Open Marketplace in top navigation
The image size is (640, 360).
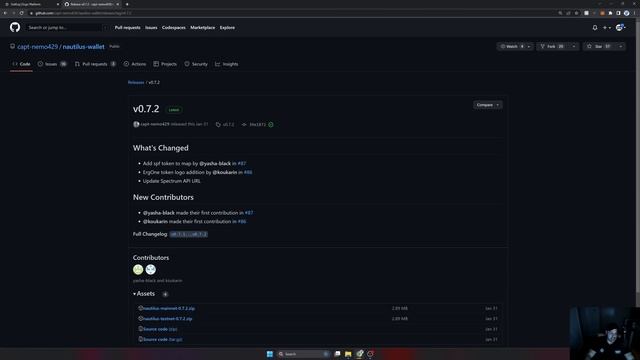click(202, 27)
